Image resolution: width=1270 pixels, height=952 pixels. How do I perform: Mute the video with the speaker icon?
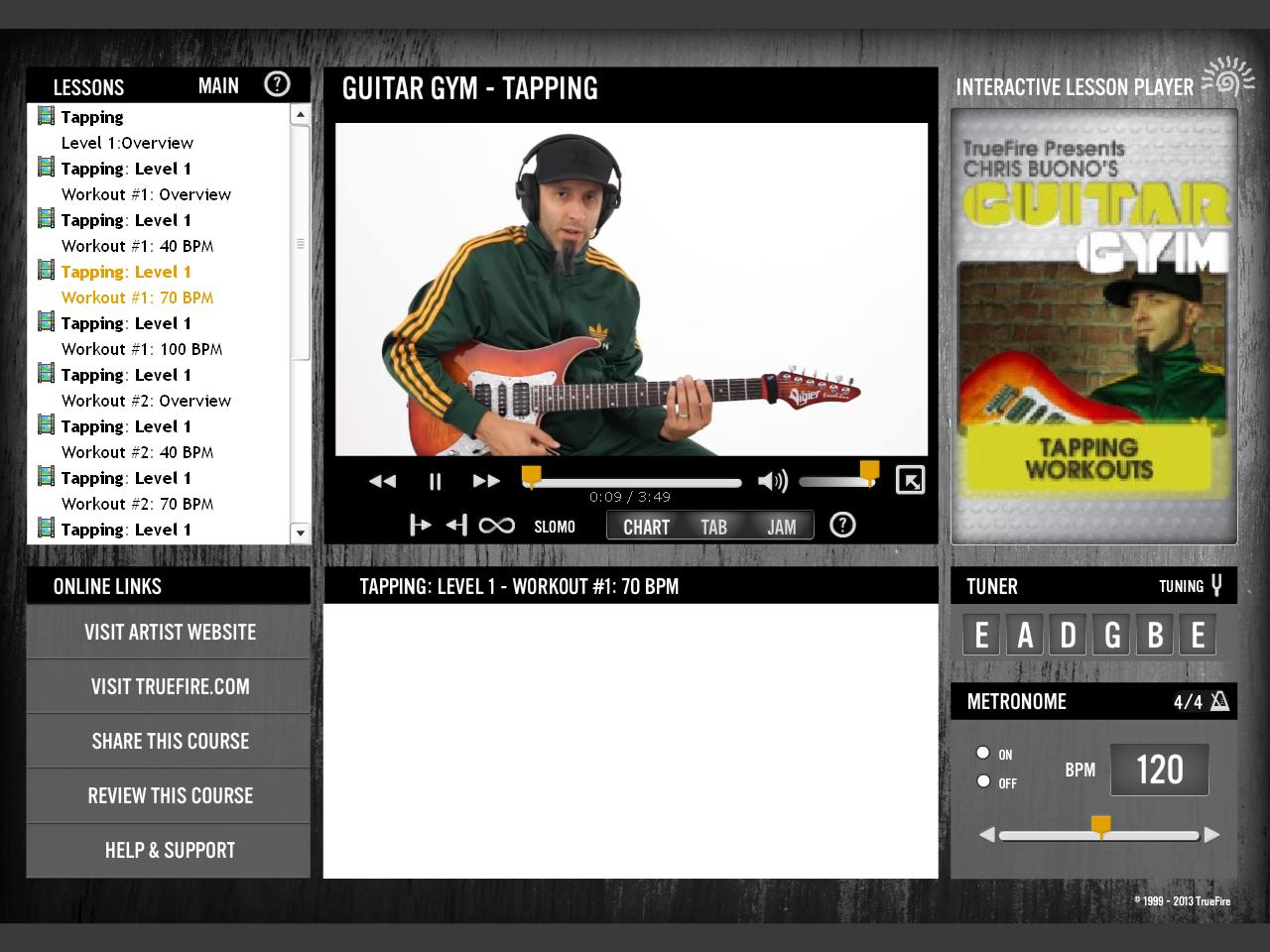(x=772, y=482)
